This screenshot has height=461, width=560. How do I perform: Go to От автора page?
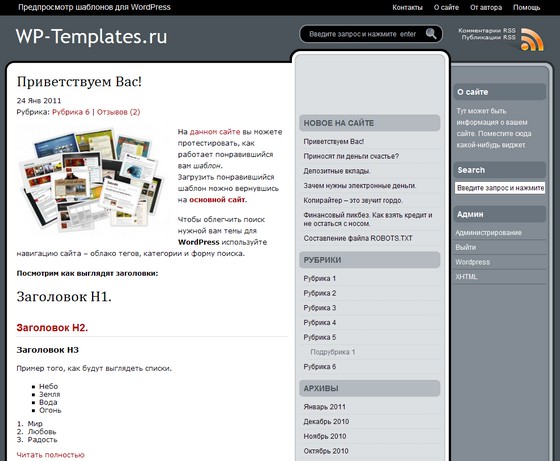(486, 7)
